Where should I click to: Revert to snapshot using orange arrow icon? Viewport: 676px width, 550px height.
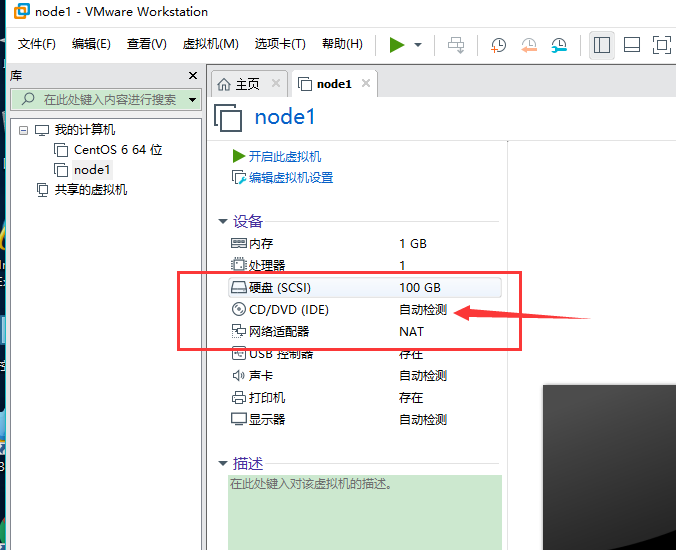[x=529, y=45]
